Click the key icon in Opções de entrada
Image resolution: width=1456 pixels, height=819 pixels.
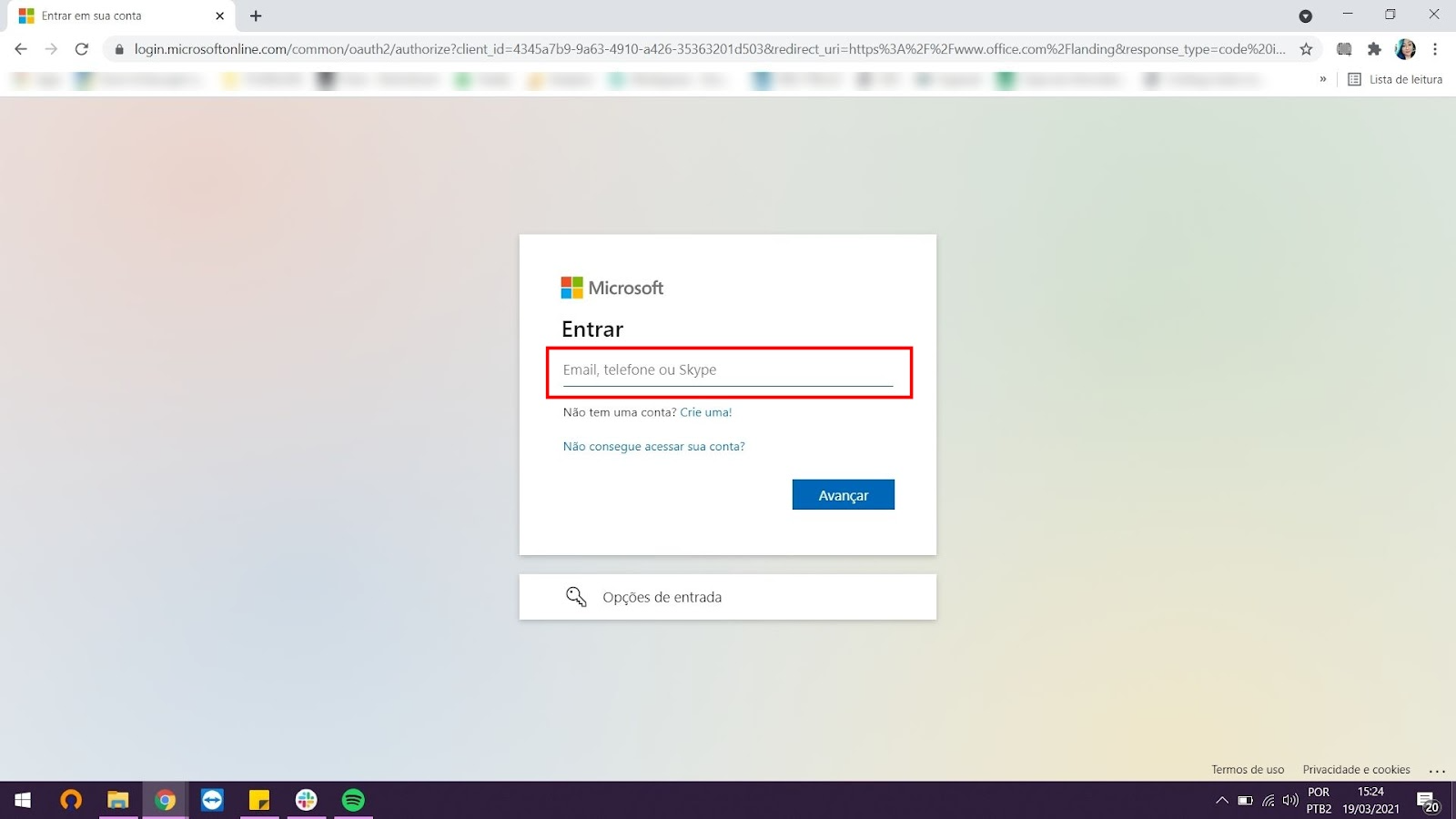(x=576, y=597)
